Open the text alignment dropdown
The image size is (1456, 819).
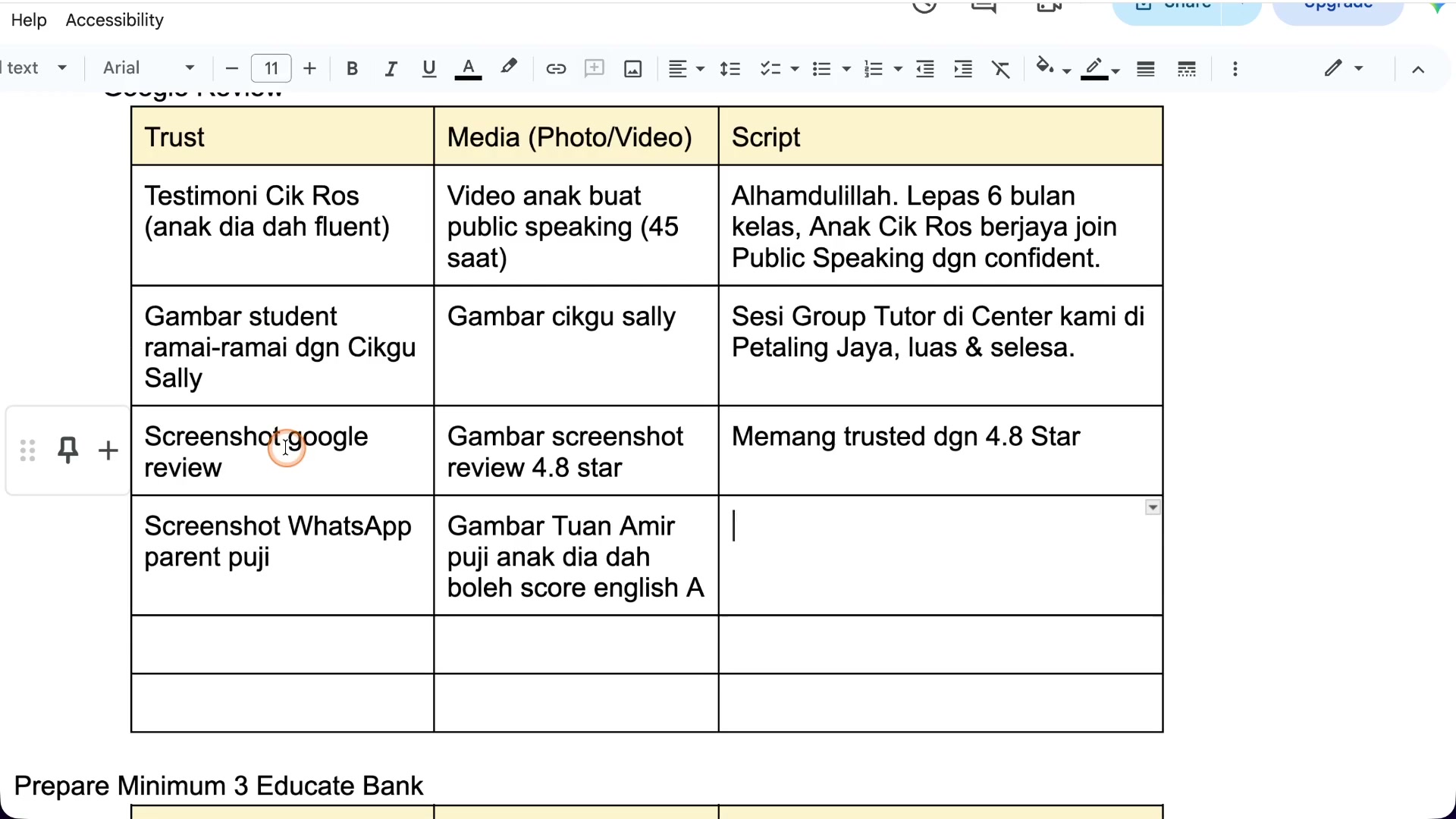tap(686, 69)
